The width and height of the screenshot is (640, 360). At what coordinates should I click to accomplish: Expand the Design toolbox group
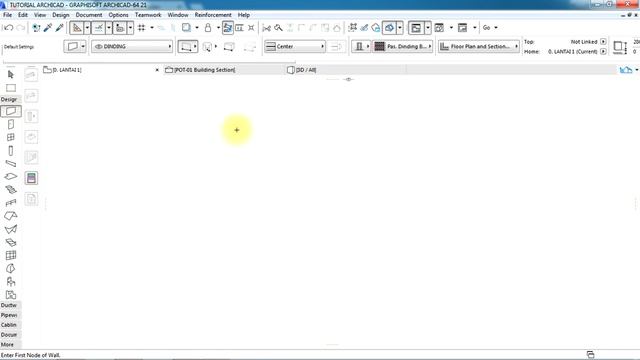(10, 99)
